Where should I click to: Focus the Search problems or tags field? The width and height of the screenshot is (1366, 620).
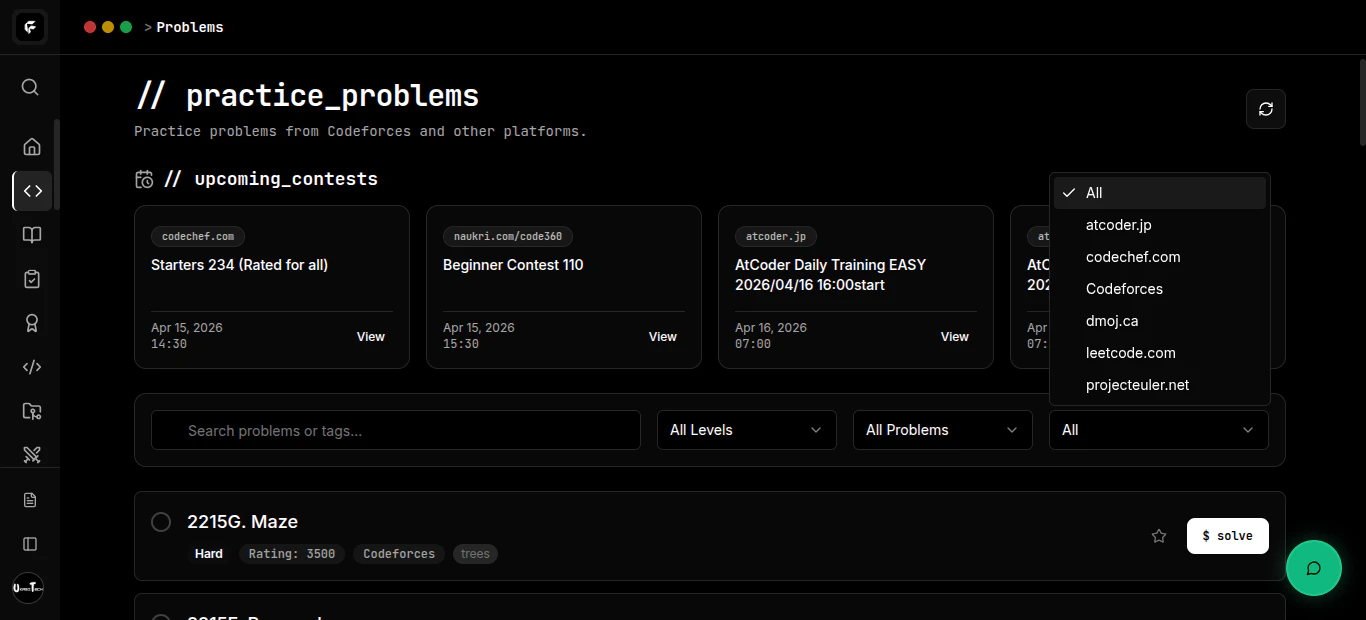(x=396, y=430)
